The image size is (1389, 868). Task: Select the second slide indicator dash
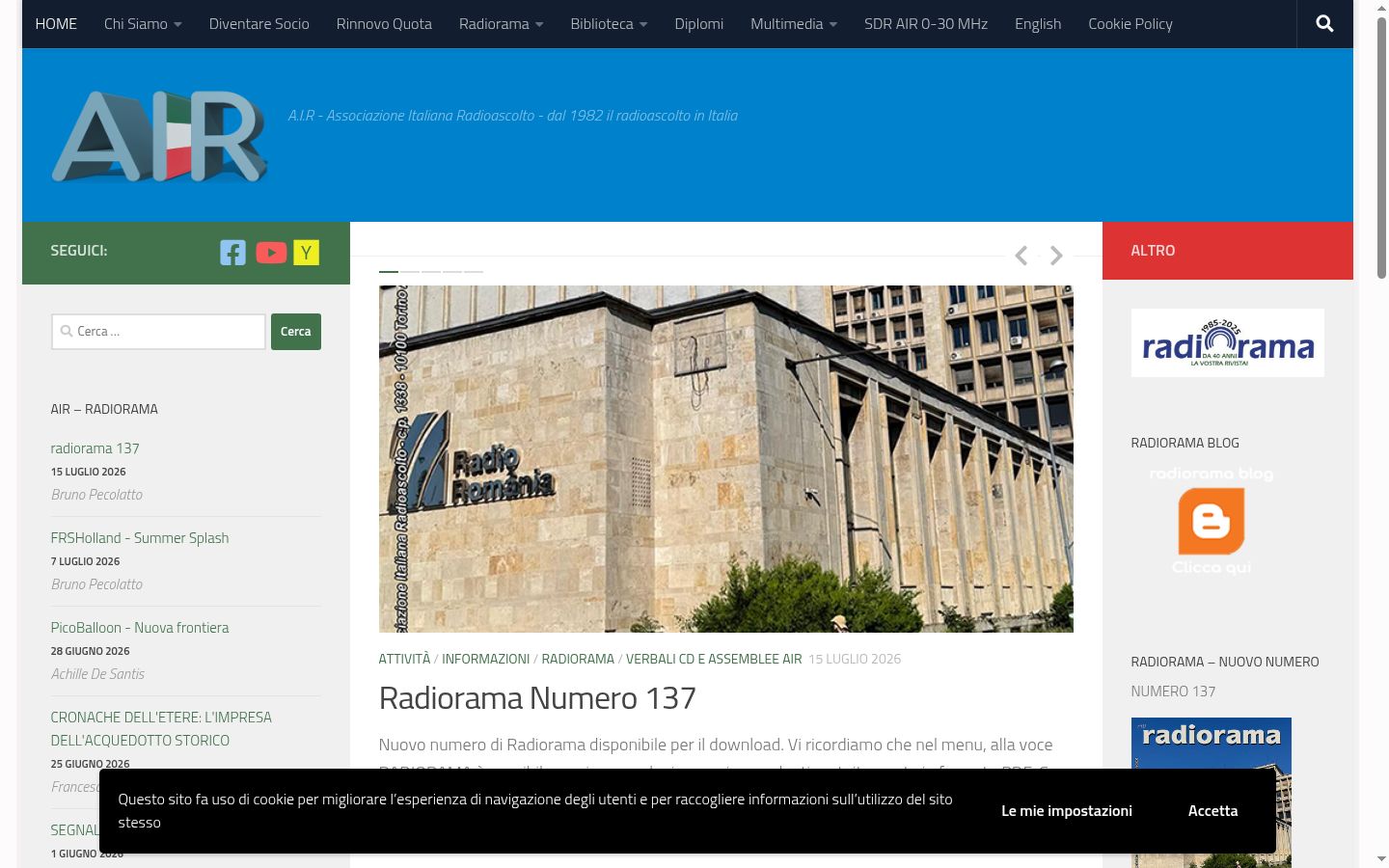[x=410, y=272]
